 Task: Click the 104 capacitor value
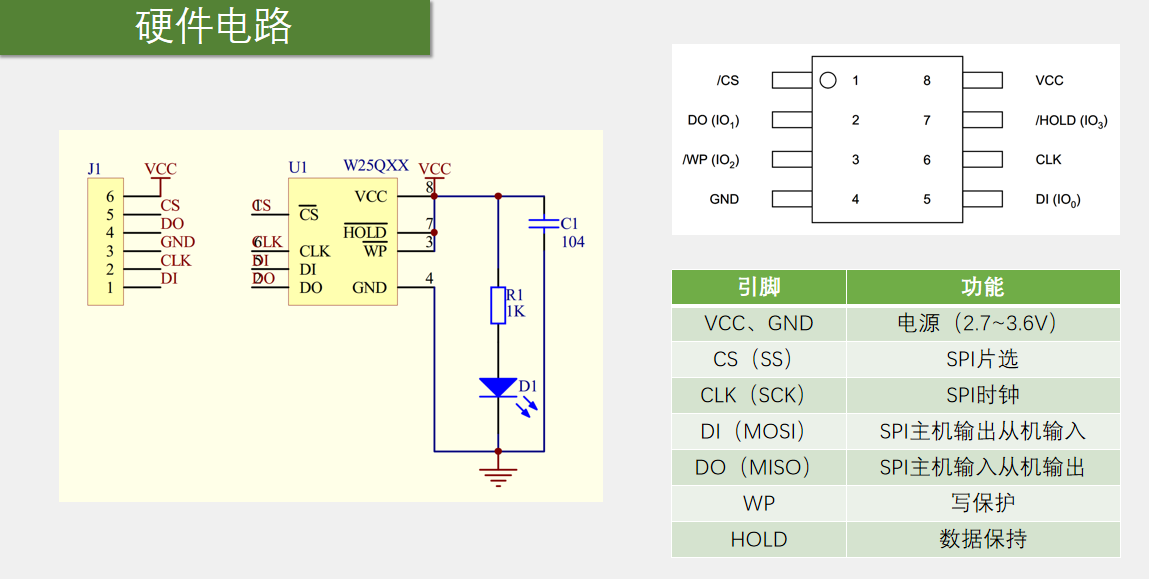(573, 242)
